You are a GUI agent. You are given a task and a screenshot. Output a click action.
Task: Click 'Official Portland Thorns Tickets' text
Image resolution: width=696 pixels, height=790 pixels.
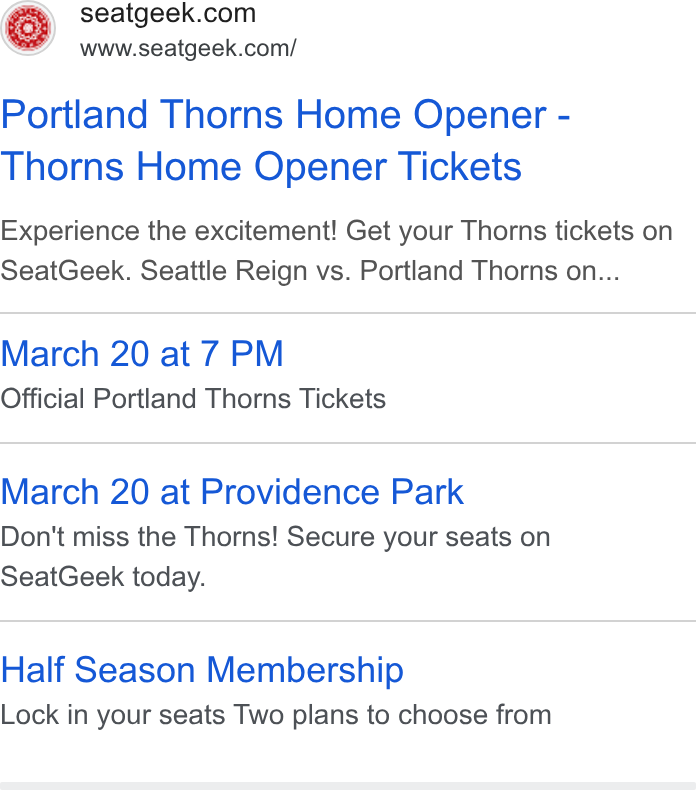coord(193,399)
